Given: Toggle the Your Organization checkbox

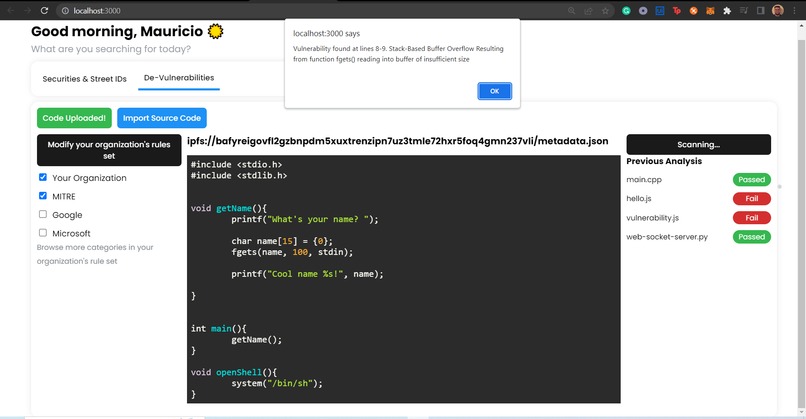Looking at the screenshot, I should pyautogui.click(x=43, y=177).
